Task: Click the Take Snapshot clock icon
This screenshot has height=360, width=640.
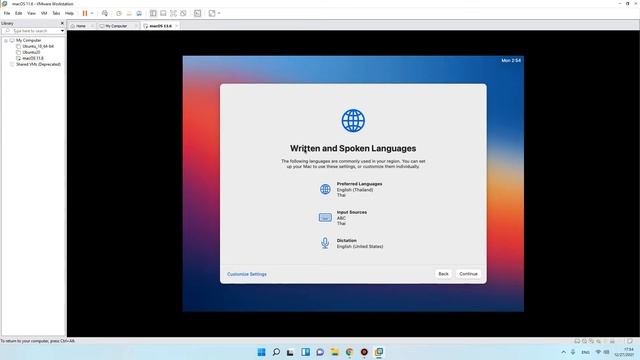Action: [119, 13]
